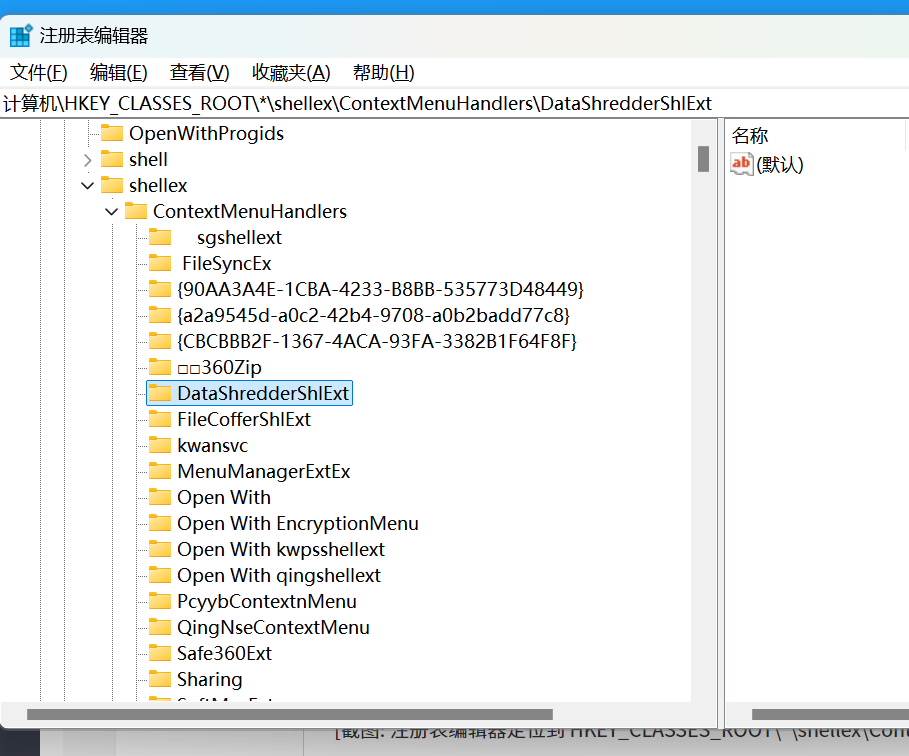Screen dimensions: 909x756
Task: Click the MenuManagerExtEx folder icon
Action: [160, 471]
